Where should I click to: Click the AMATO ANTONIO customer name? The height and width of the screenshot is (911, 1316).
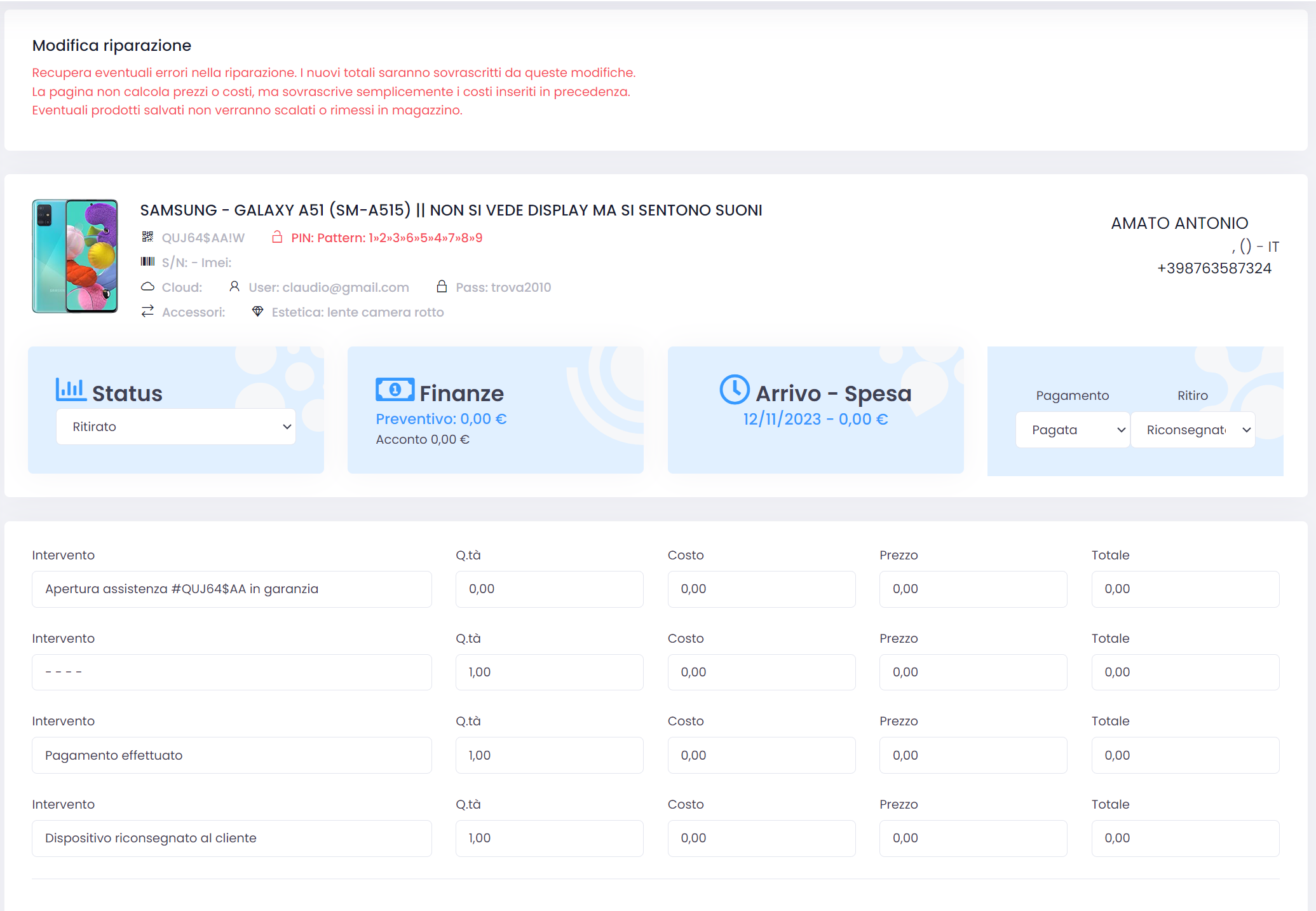pyautogui.click(x=1179, y=223)
